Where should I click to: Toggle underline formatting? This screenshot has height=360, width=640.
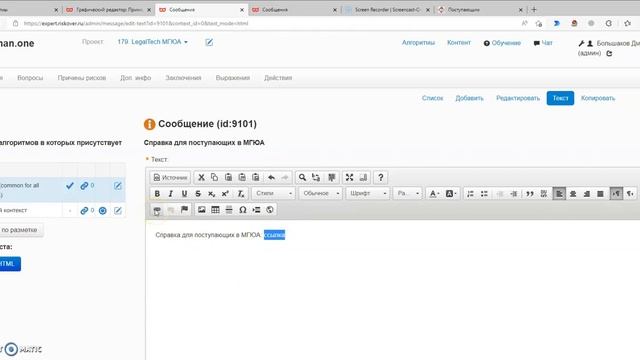pyautogui.click(x=184, y=193)
